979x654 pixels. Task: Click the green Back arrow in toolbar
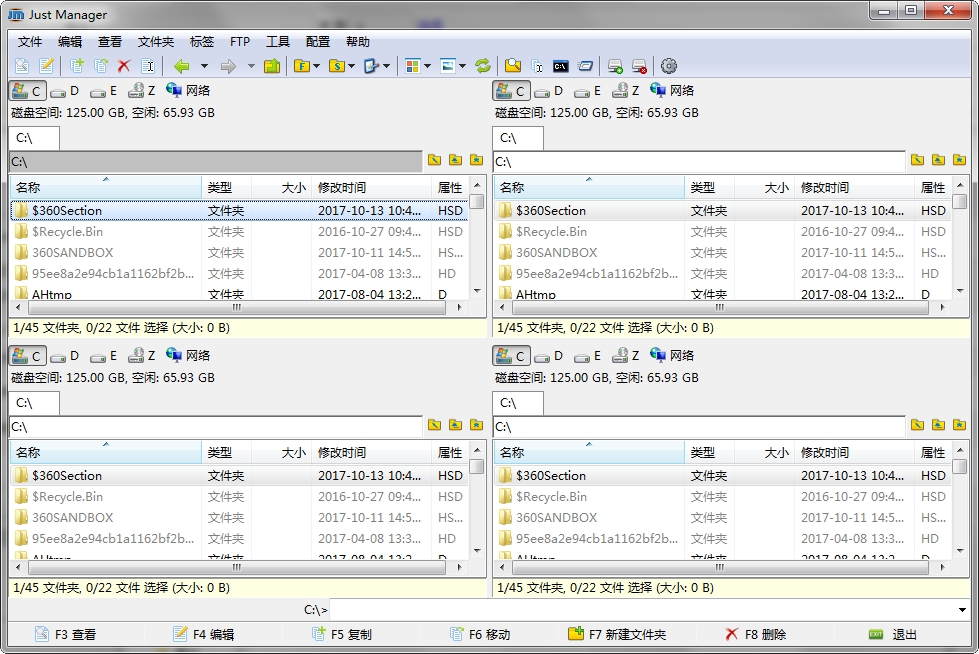click(x=181, y=66)
